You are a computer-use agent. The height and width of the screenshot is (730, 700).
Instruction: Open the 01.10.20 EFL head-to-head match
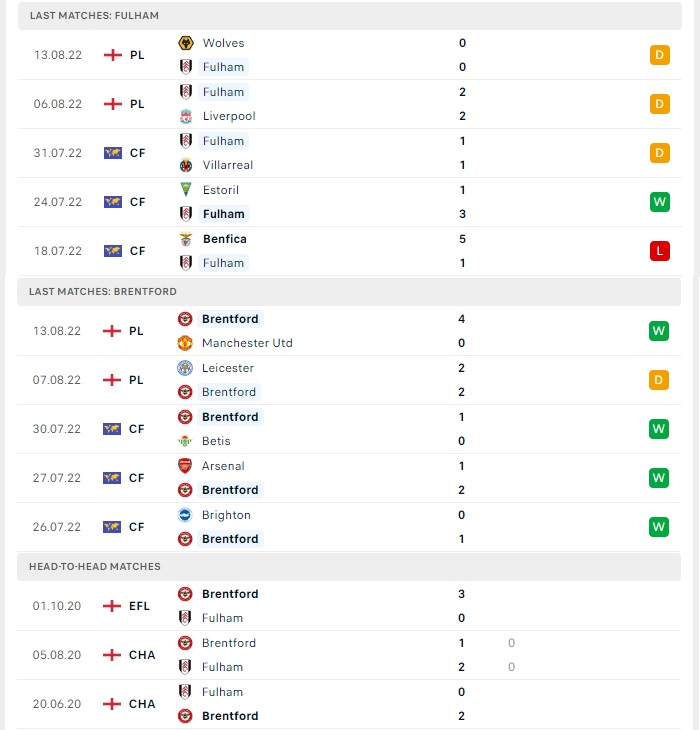[349, 606]
